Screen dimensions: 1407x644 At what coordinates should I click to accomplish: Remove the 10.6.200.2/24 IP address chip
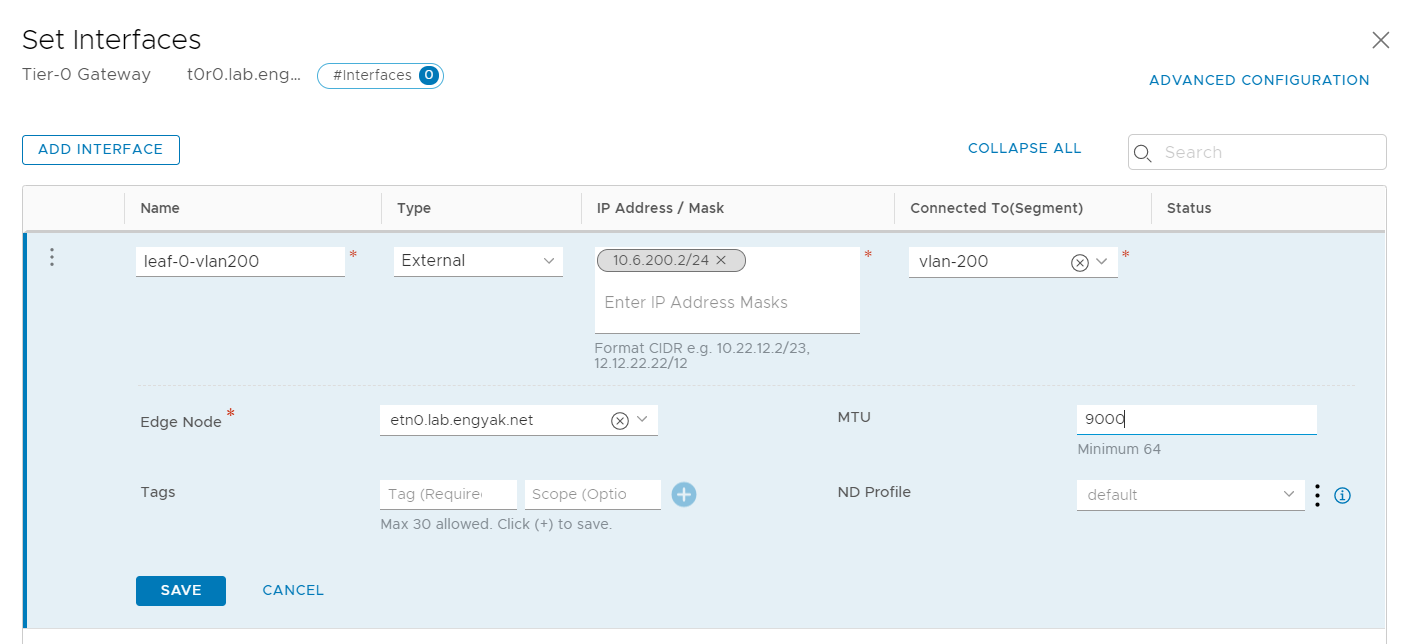click(721, 261)
